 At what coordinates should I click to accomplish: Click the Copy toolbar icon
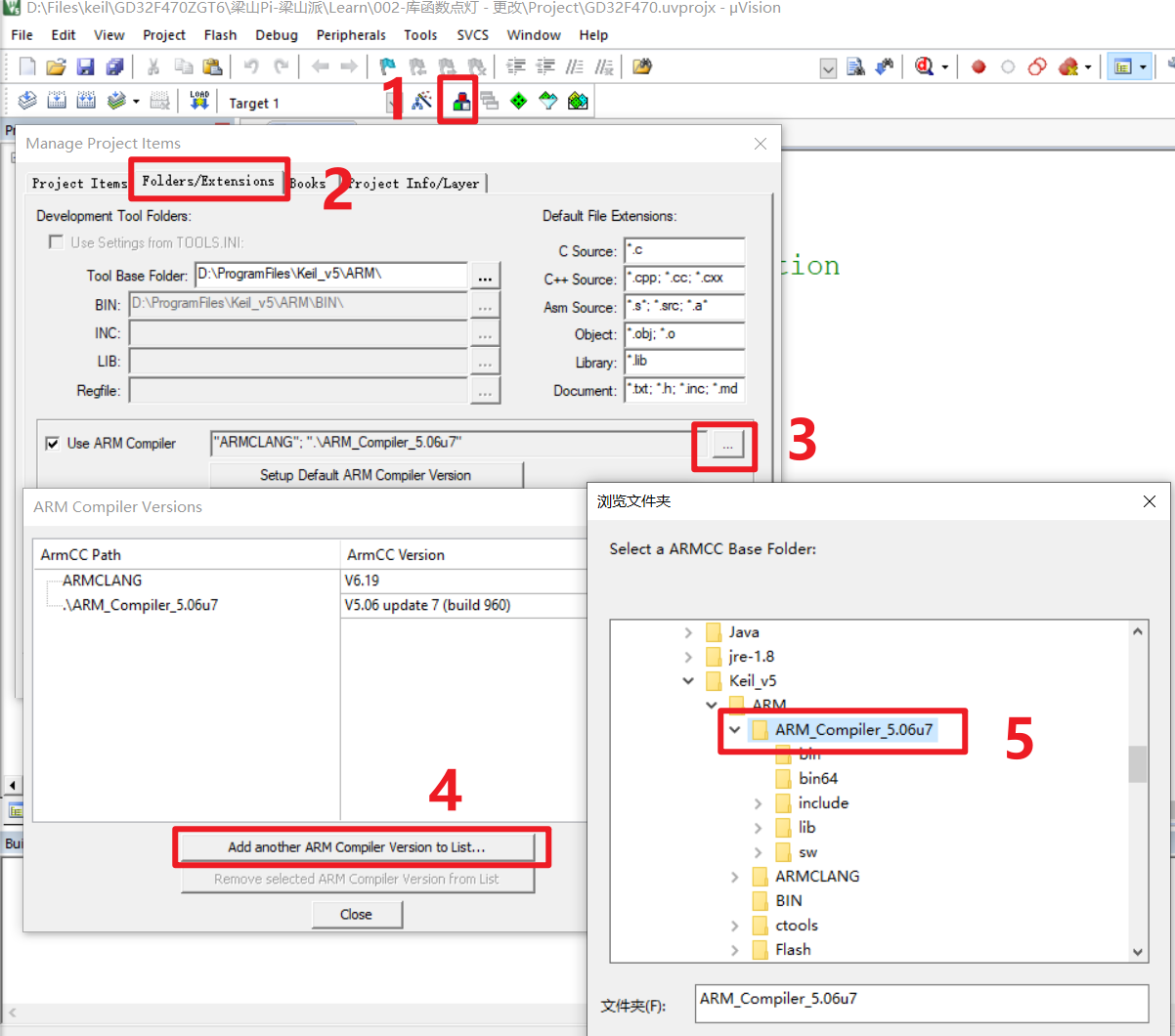coord(183,66)
